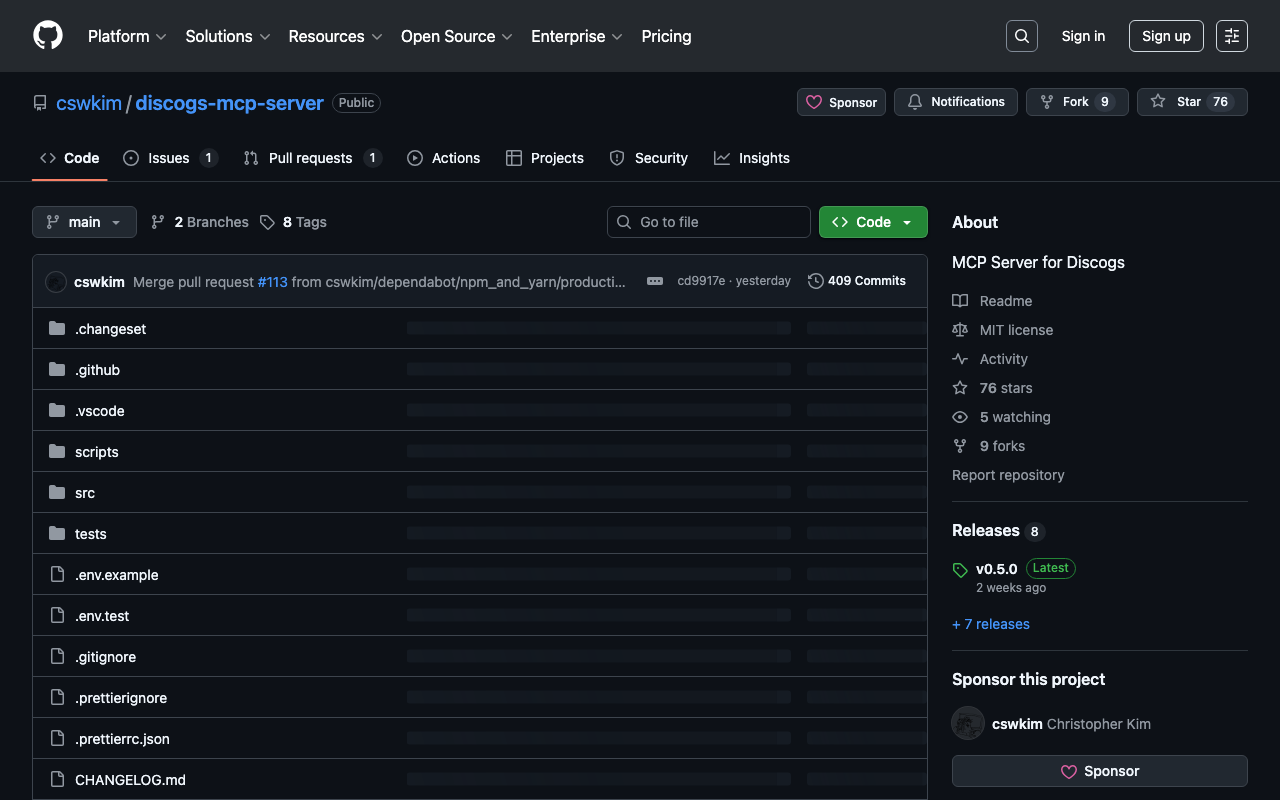The image size is (1280, 800).
Task: Click the Sign up button
Action: (1165, 36)
